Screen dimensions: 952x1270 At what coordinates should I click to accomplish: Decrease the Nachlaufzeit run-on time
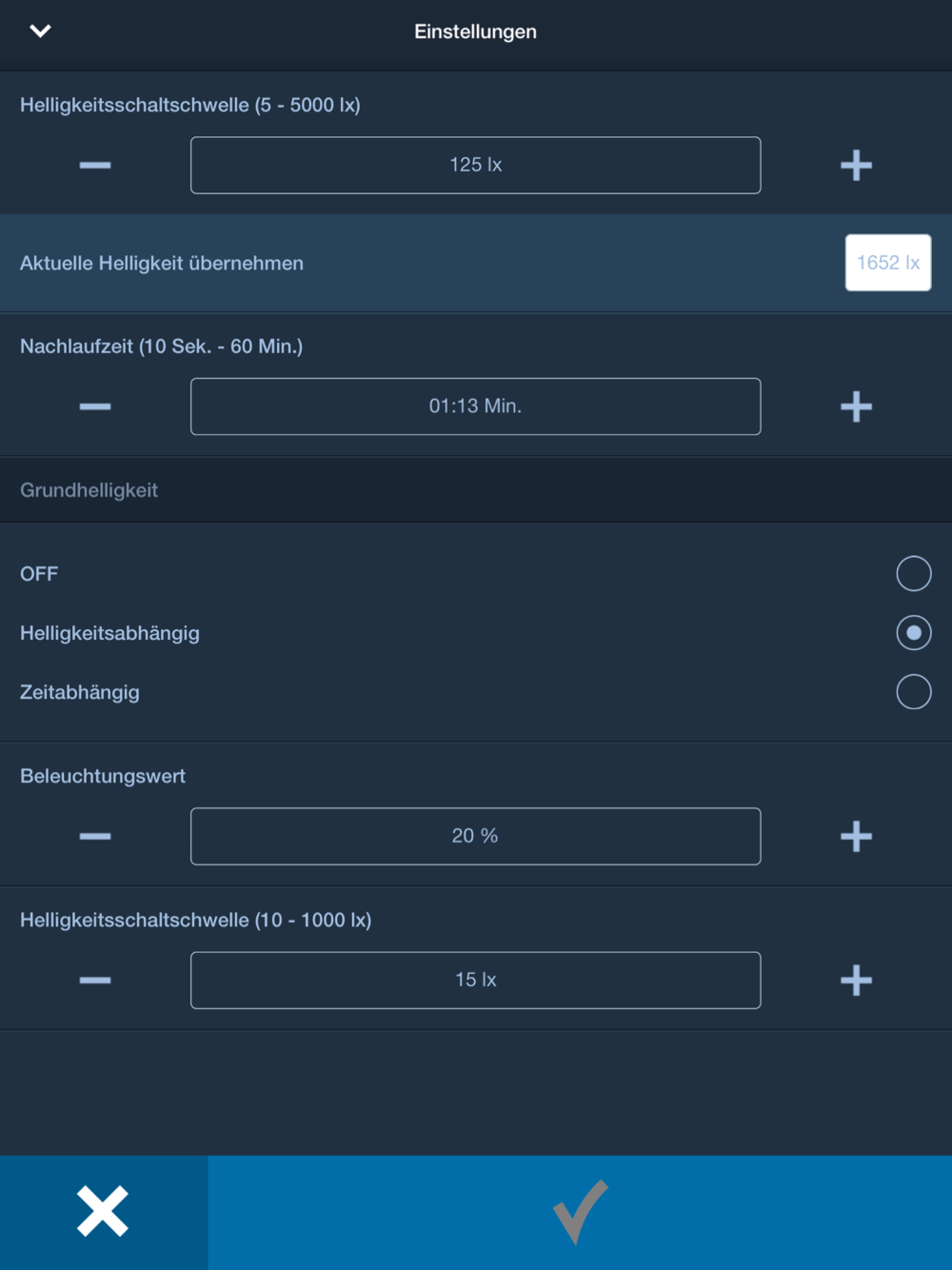pos(95,407)
